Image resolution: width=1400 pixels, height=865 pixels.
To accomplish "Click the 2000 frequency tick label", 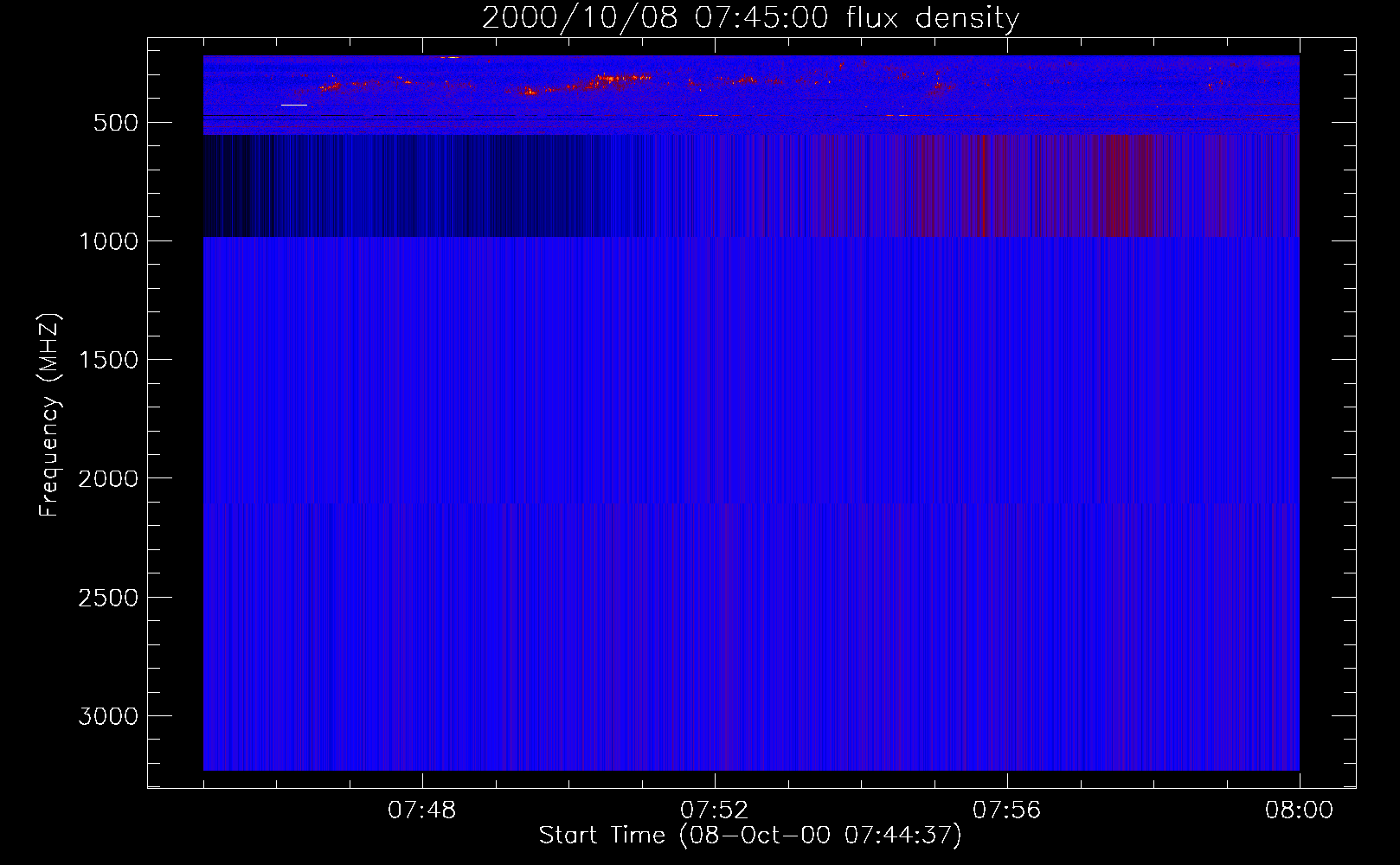I will pyautogui.click(x=108, y=479).
